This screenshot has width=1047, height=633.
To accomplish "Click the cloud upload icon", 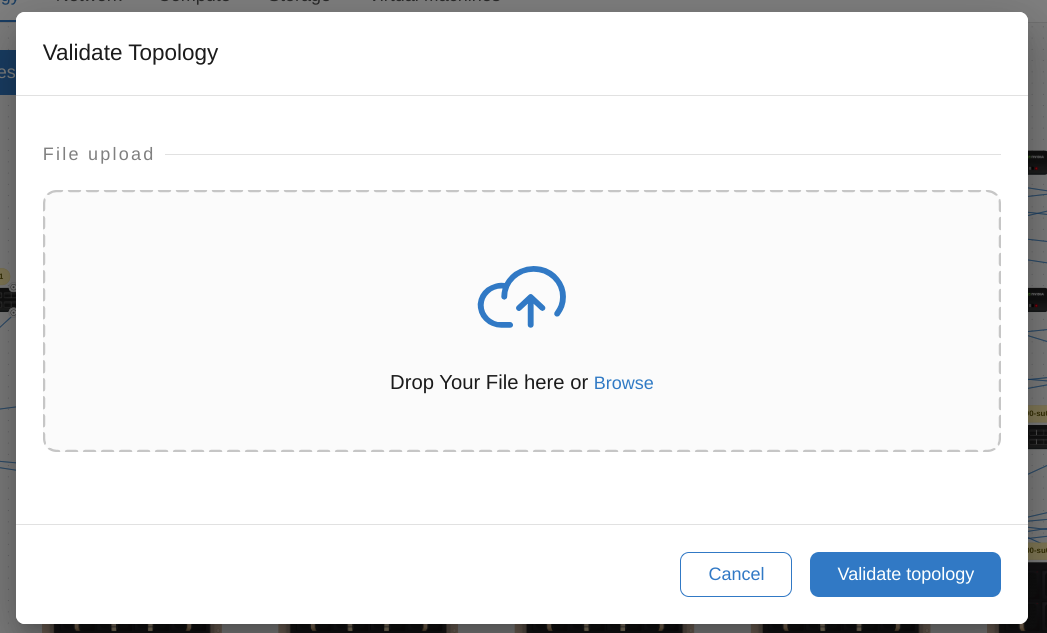I will [x=521, y=297].
